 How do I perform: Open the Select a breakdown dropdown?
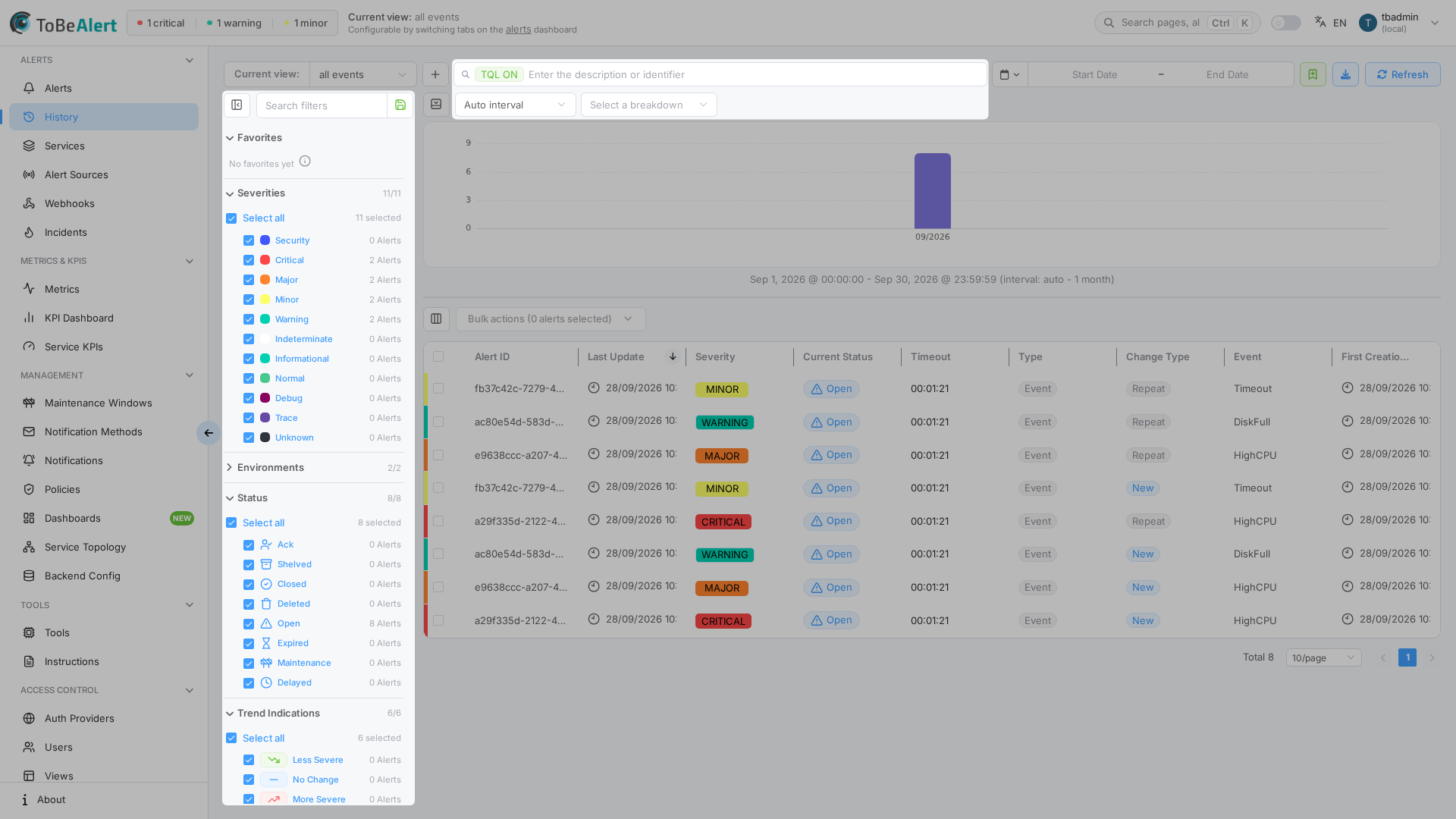[x=648, y=105]
